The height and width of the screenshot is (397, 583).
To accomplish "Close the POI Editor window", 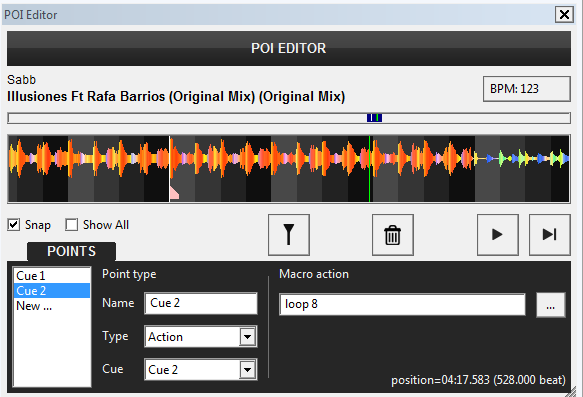I will click(564, 15).
